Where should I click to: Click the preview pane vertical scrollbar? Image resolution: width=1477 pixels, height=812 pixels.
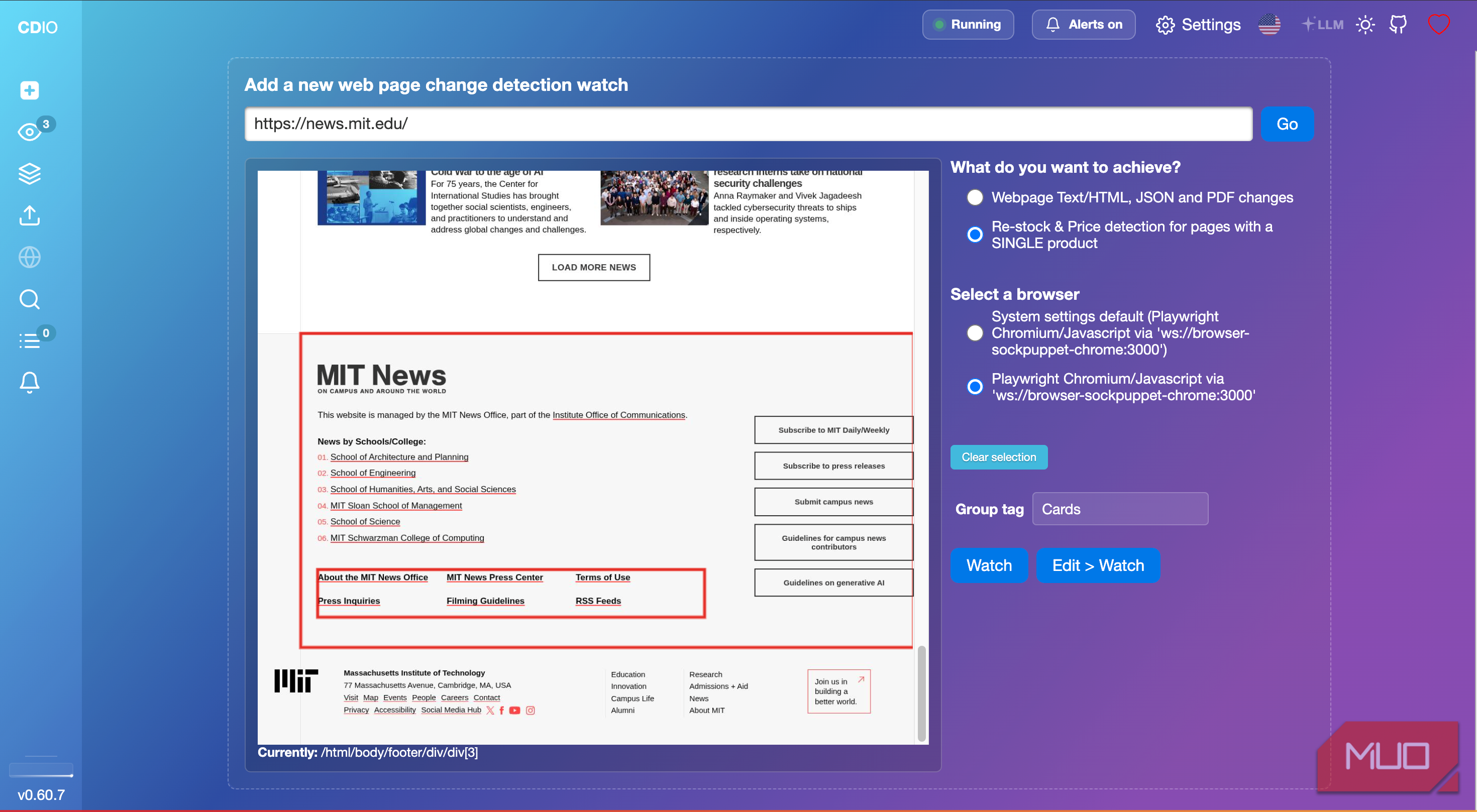click(921, 693)
